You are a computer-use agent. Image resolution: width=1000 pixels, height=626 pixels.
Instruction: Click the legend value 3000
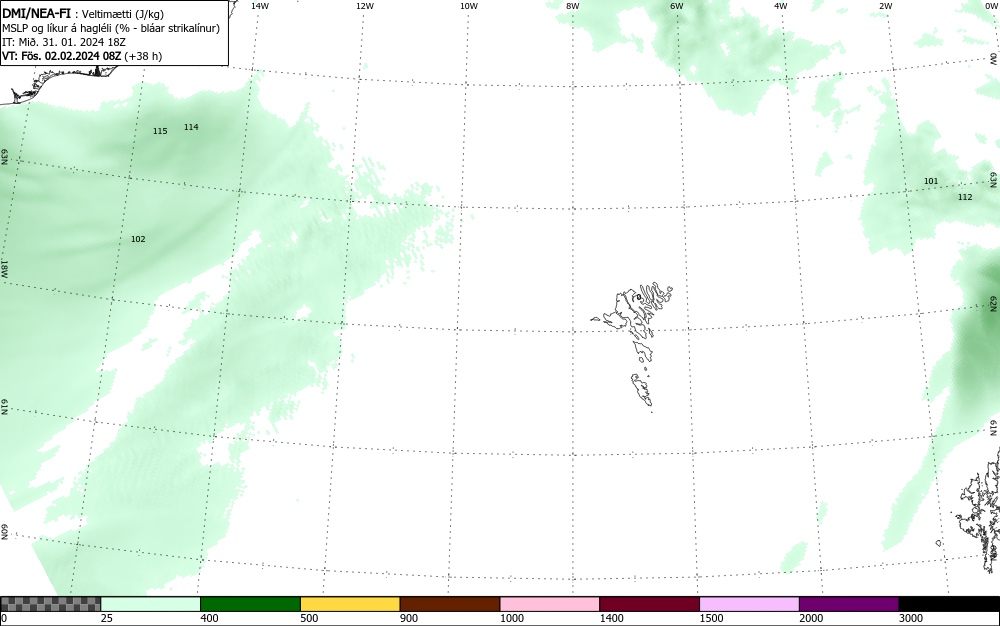click(x=911, y=618)
